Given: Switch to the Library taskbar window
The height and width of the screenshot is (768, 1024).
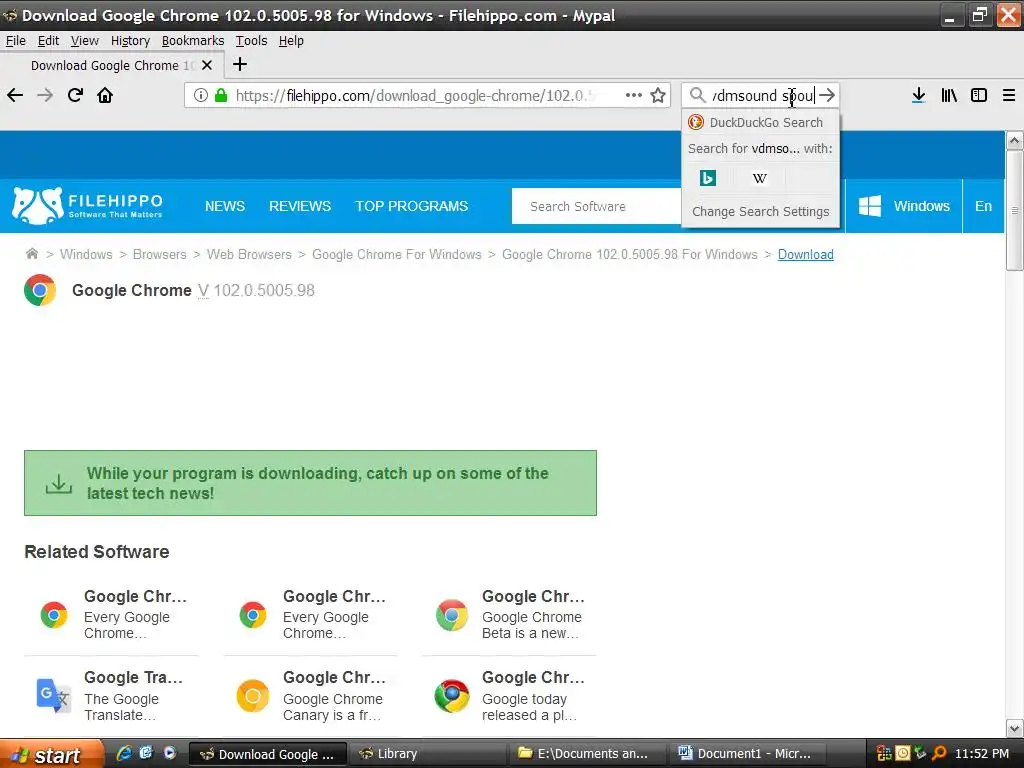Looking at the screenshot, I should coord(428,754).
